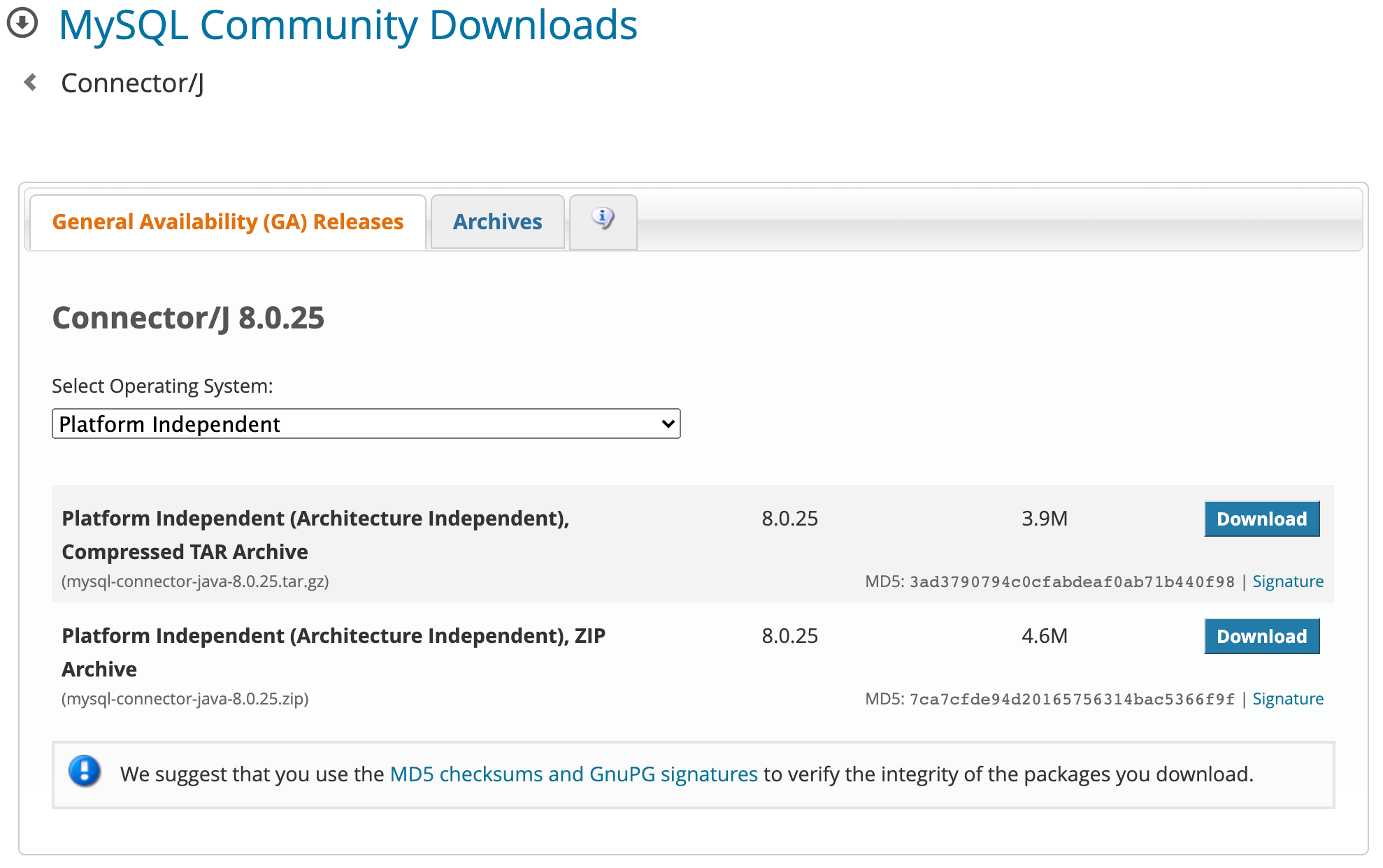
Task: Click the Connector/J breadcrumb text
Action: click(133, 83)
